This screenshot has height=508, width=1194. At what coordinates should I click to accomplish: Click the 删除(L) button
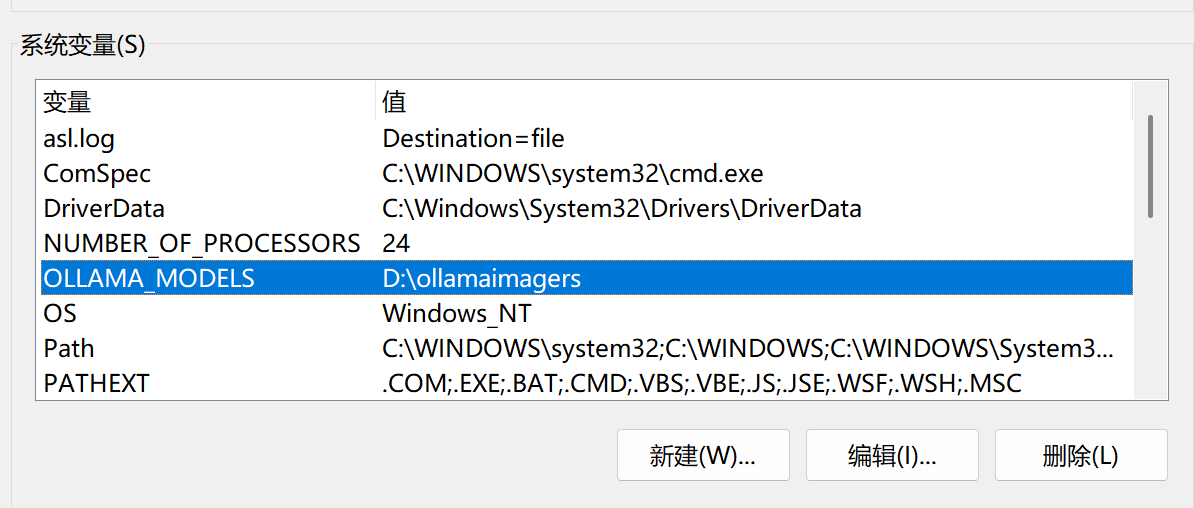1081,455
